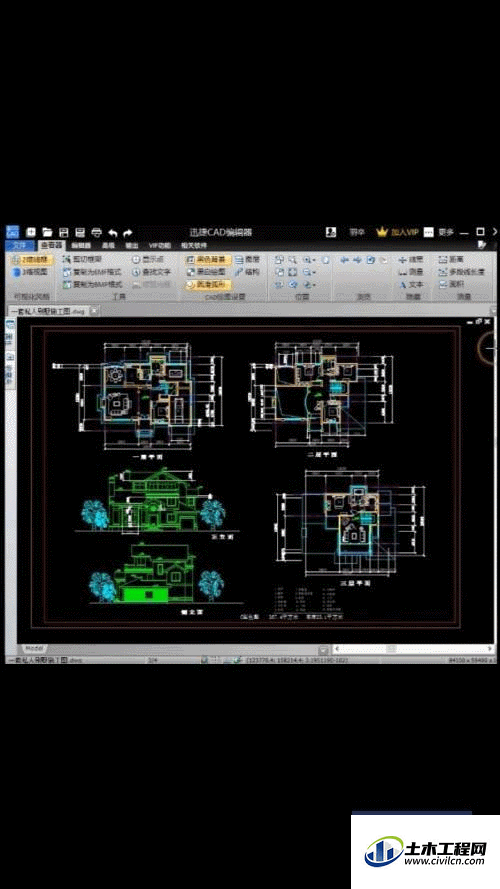
Task: Click the 登录 login button
Action: click(357, 232)
